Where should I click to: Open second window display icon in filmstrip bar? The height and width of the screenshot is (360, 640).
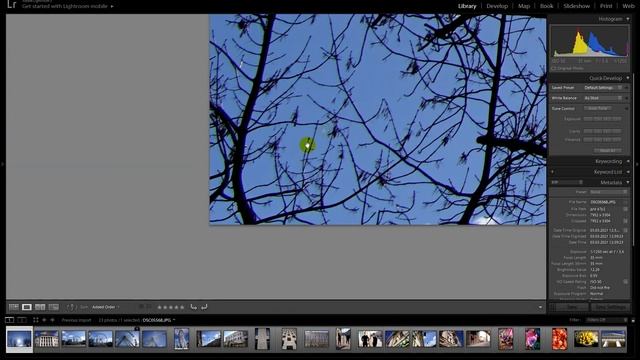(x=22, y=320)
